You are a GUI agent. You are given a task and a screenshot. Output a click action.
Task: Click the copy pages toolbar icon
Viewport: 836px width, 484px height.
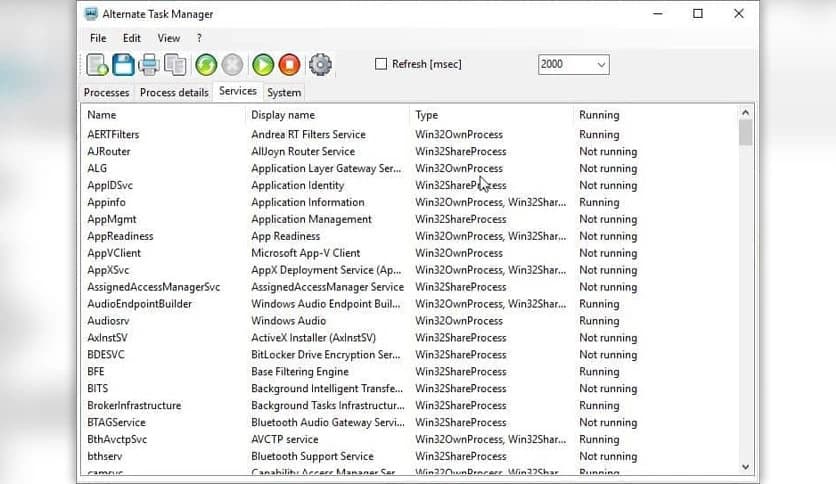[175, 64]
